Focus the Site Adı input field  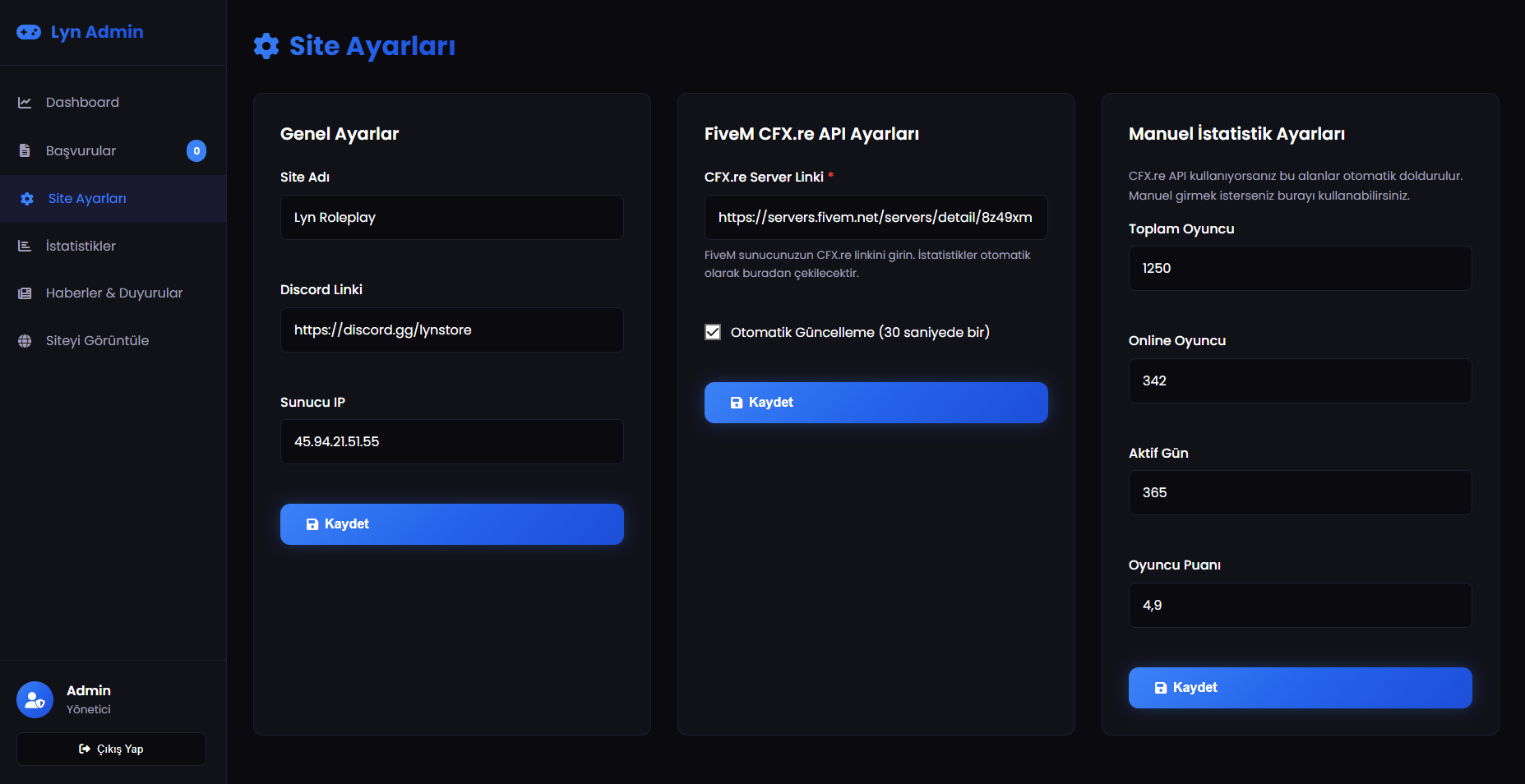(x=451, y=218)
